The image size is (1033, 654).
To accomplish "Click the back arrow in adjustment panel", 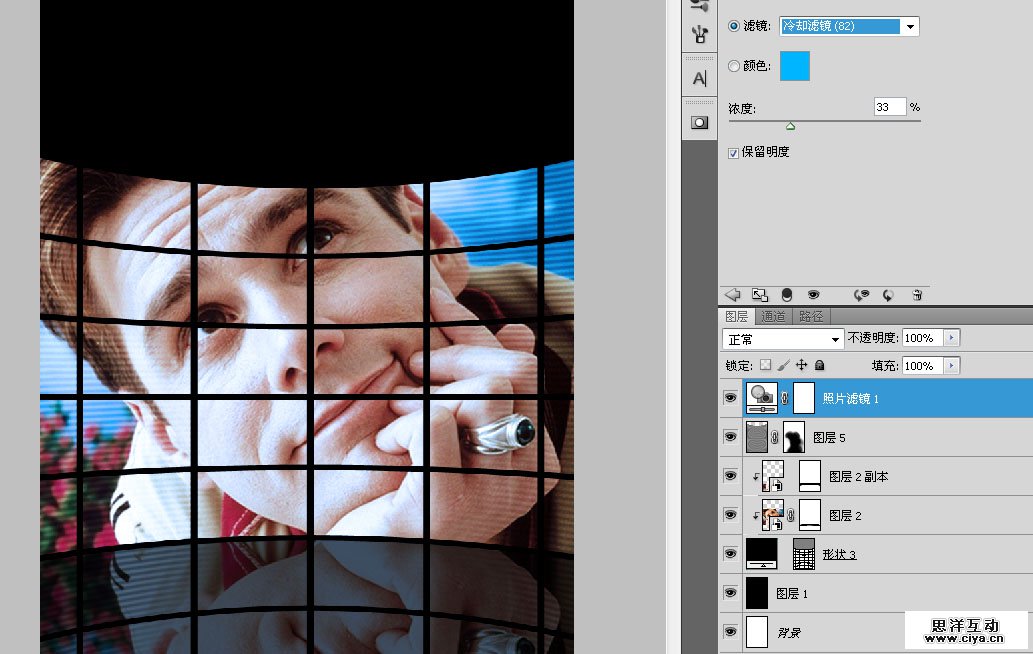I will tap(733, 294).
